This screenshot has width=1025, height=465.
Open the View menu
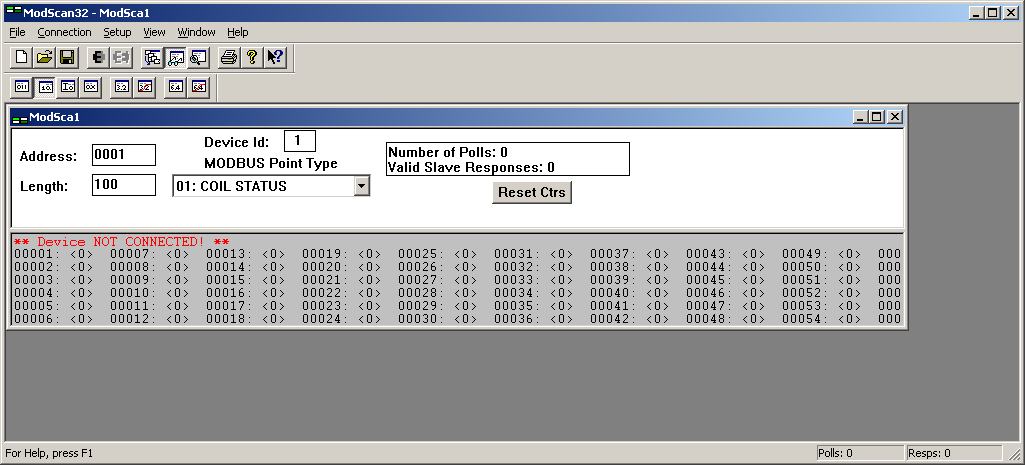pos(154,32)
